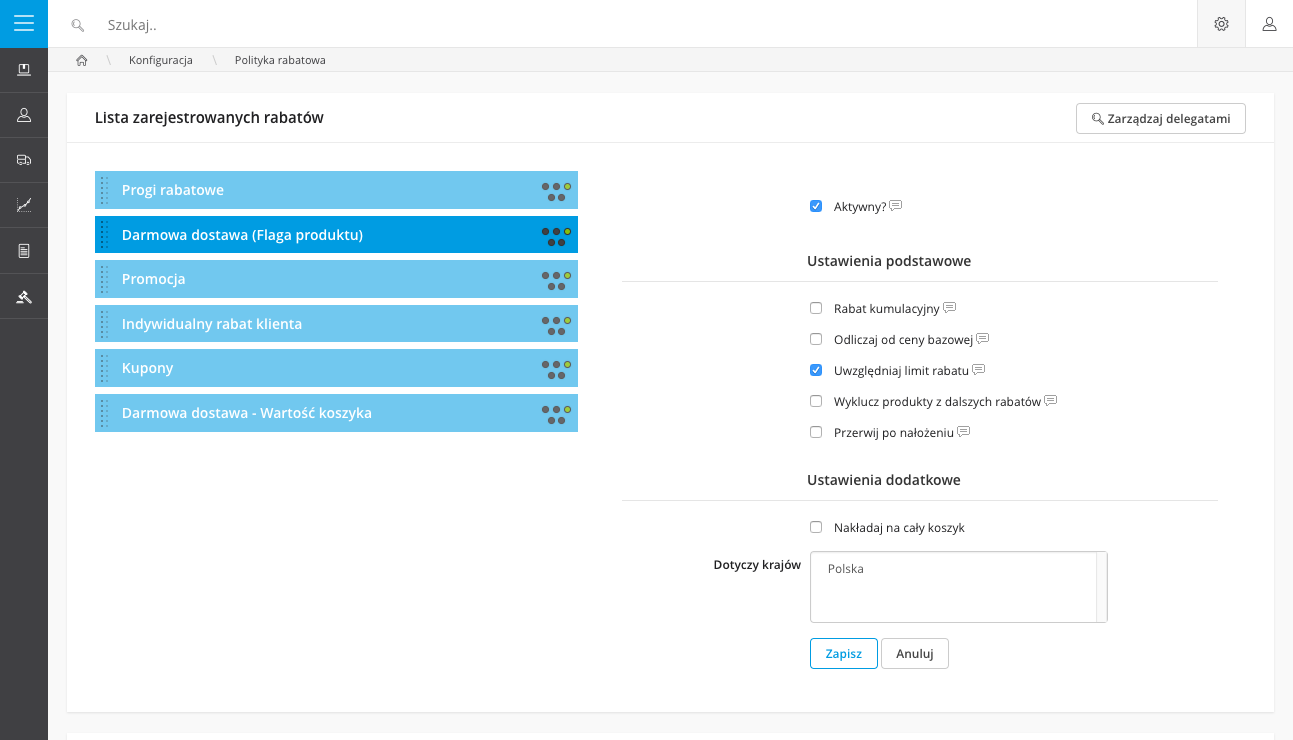This screenshot has width=1293, height=740.
Task: Click into the Szukaj search field
Action: [x=600, y=24]
